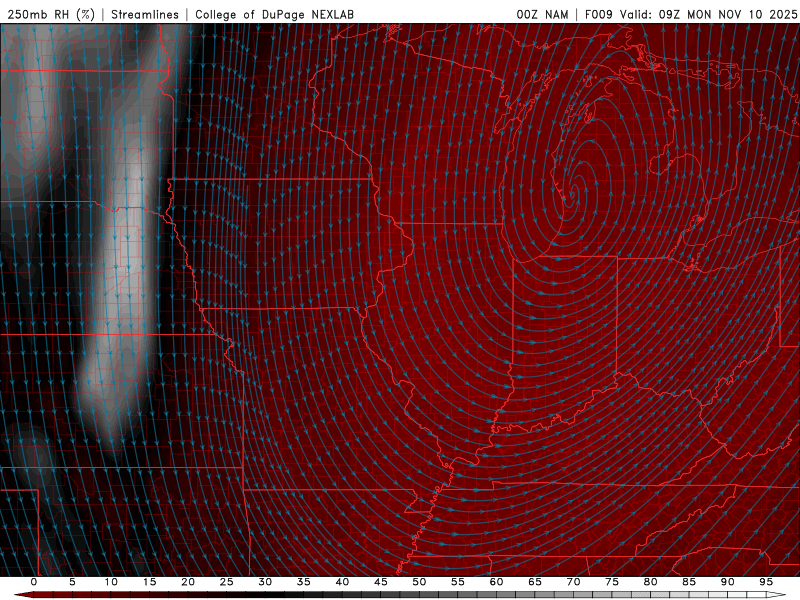Click the center of the spiral streamline circulation

point(573,193)
